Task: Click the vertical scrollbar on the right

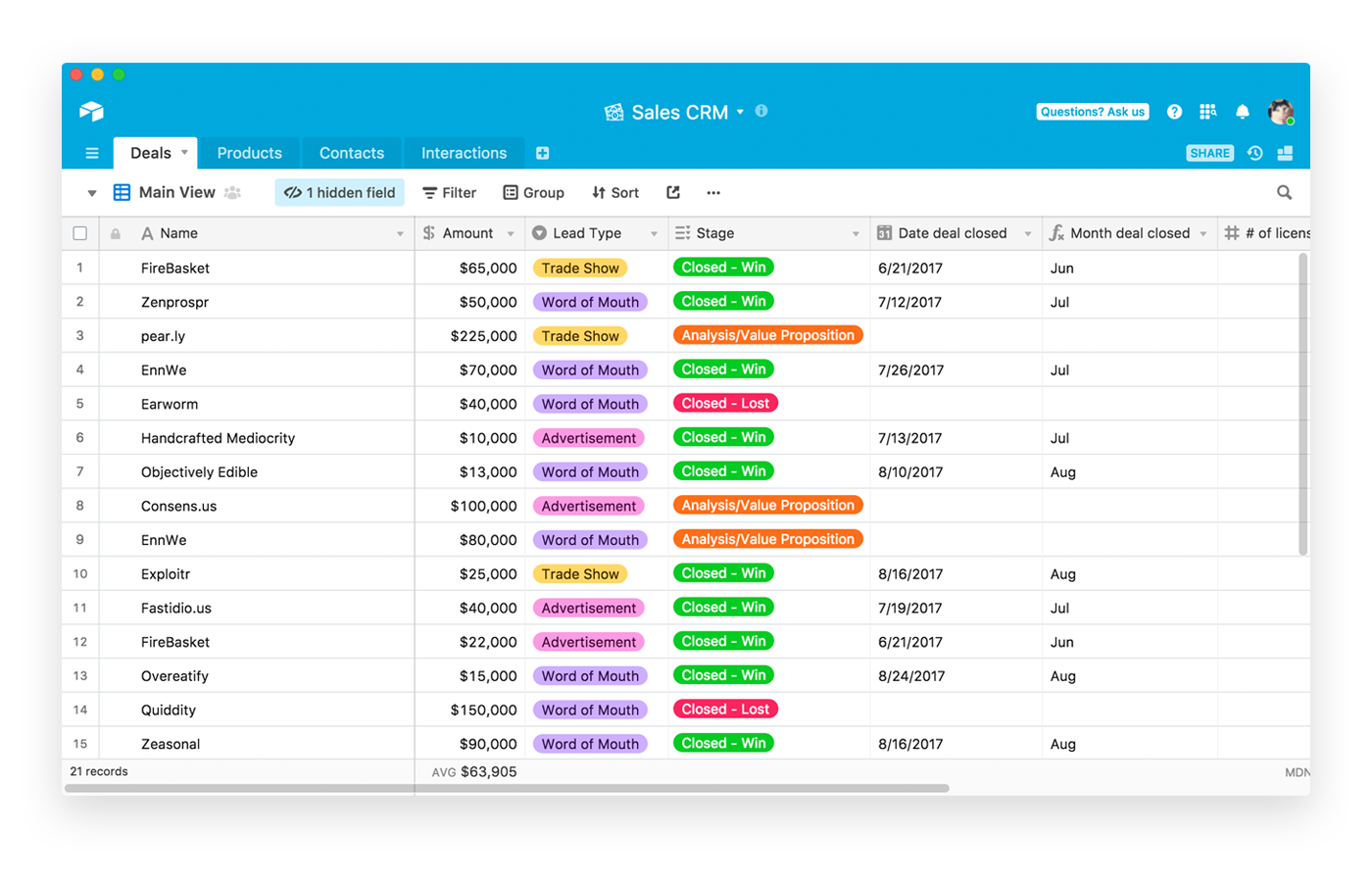Action: tap(1303, 404)
